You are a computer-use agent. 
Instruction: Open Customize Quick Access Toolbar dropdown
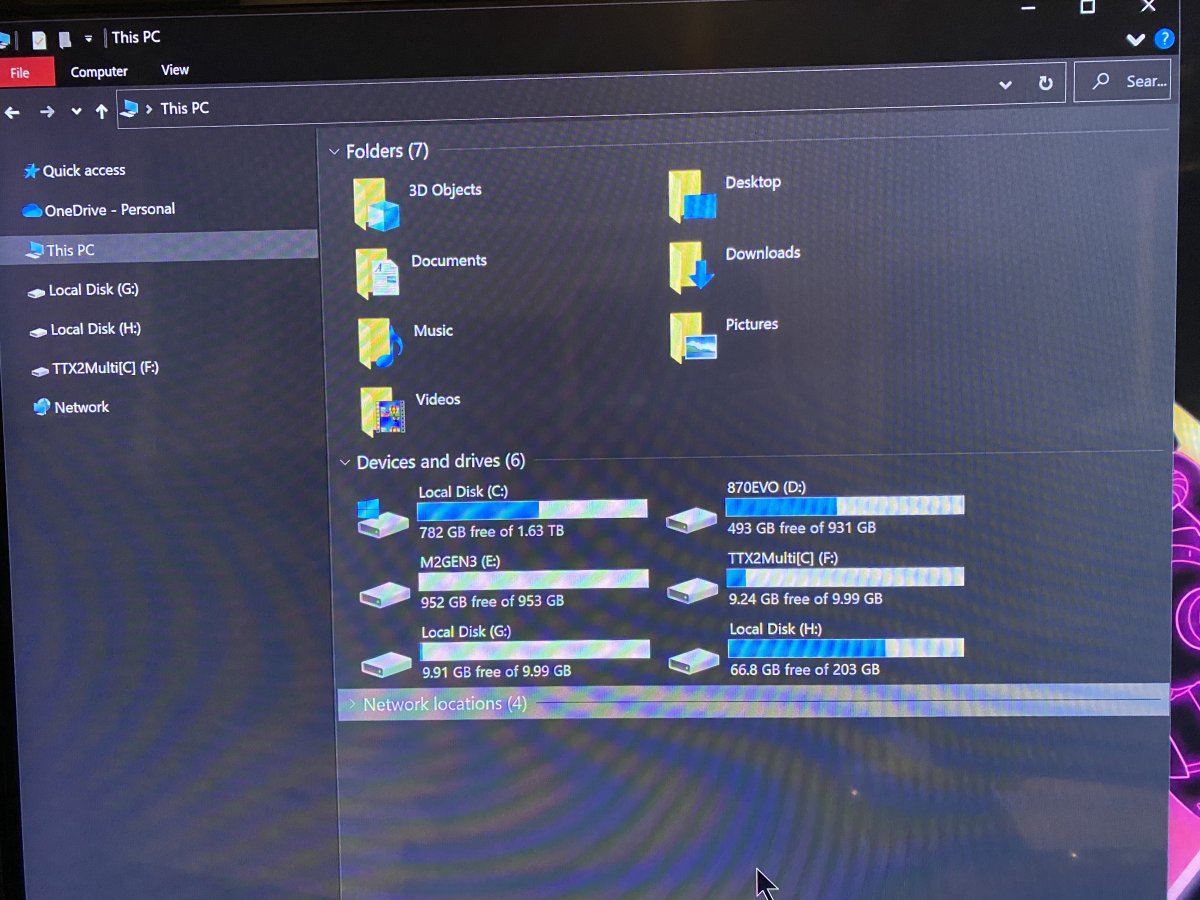[88, 39]
